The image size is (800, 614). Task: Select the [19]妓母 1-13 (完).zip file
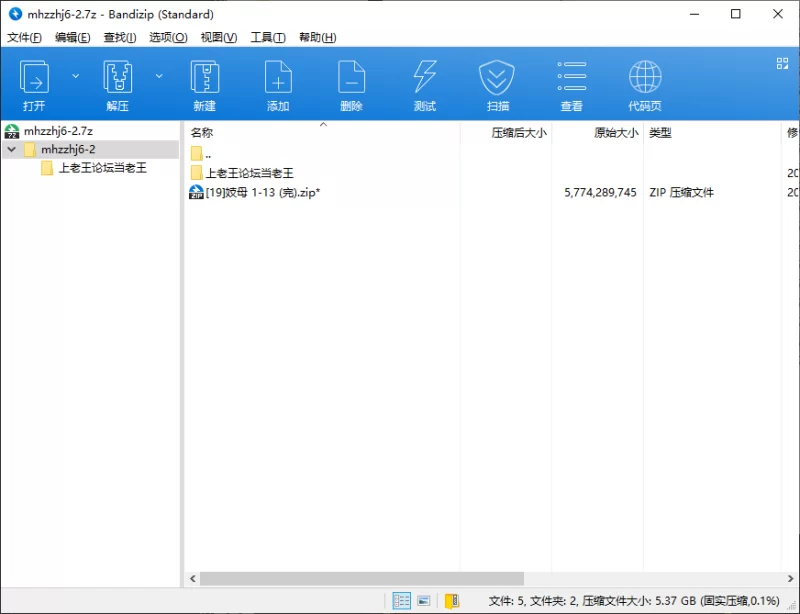[x=262, y=192]
